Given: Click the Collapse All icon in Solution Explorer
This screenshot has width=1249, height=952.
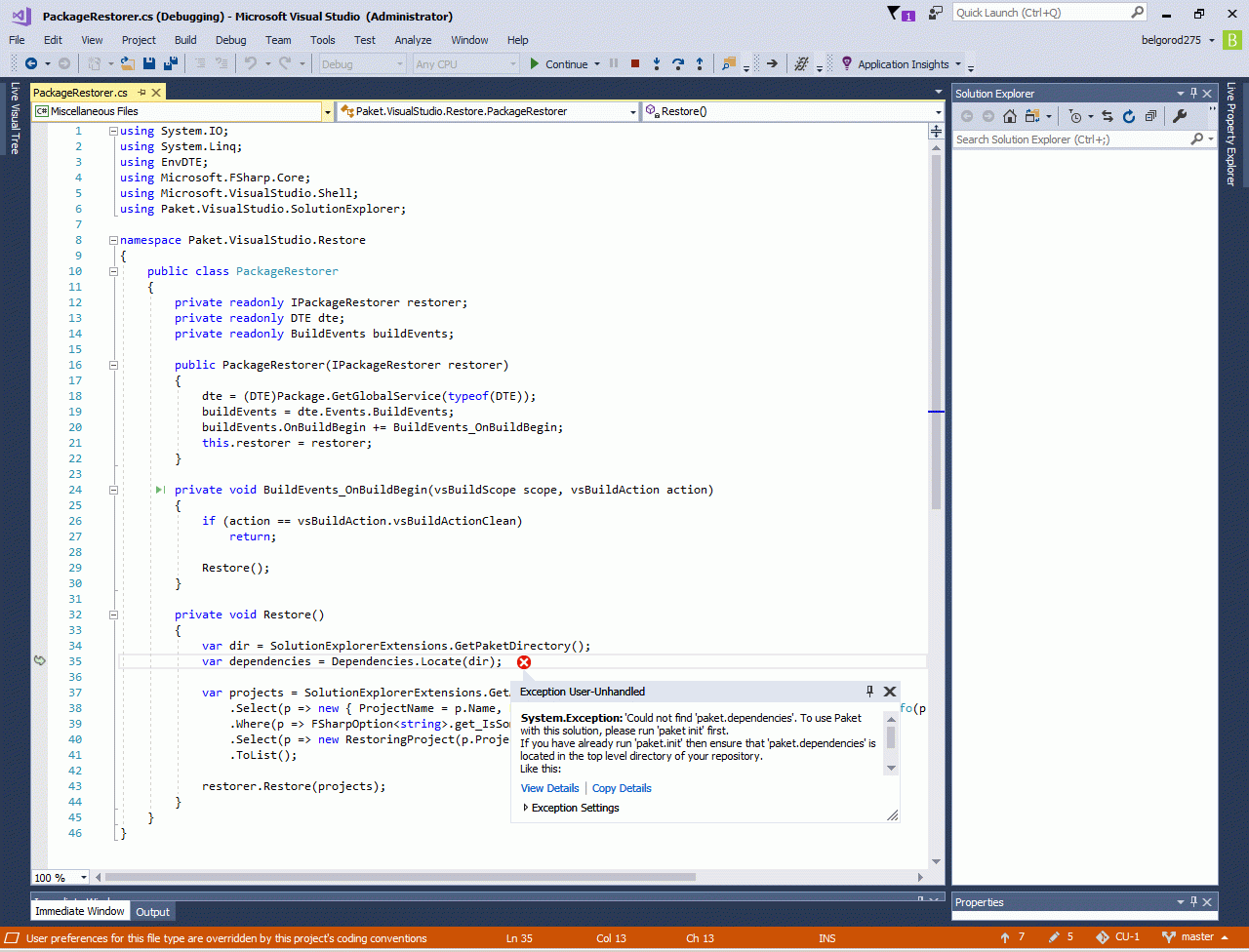Looking at the screenshot, I should point(1151,116).
